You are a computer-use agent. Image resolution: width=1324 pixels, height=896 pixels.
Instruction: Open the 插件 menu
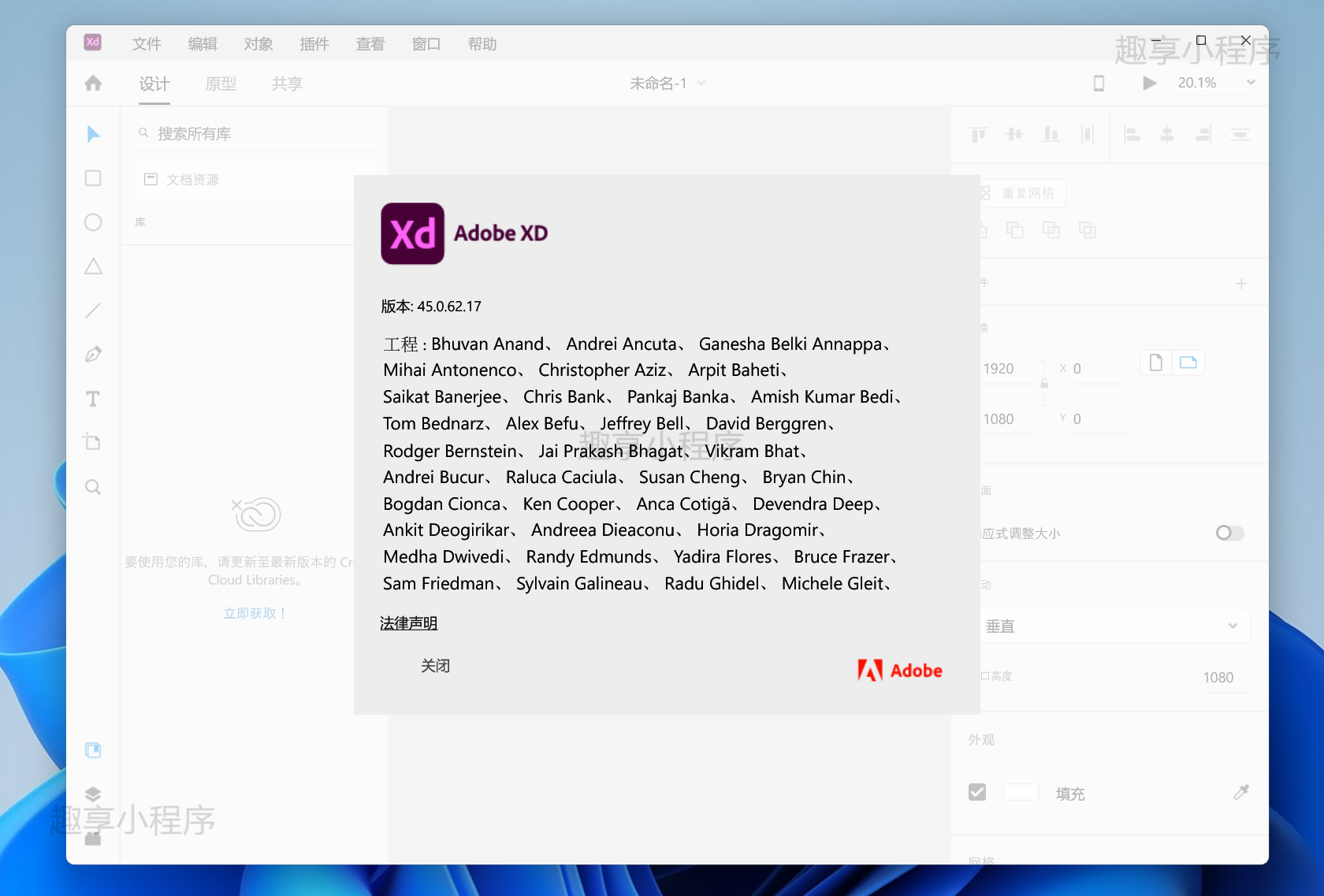314,44
